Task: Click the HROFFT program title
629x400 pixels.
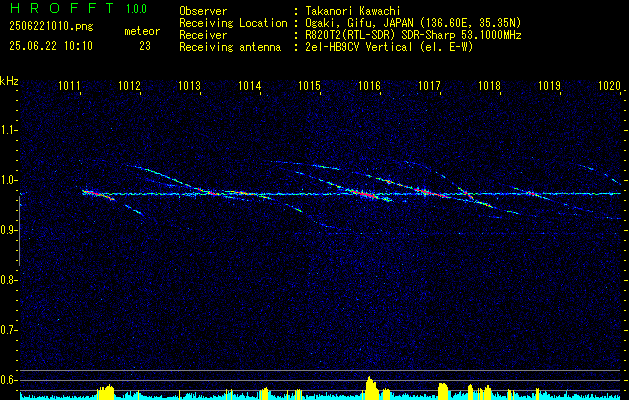Action: (62, 8)
